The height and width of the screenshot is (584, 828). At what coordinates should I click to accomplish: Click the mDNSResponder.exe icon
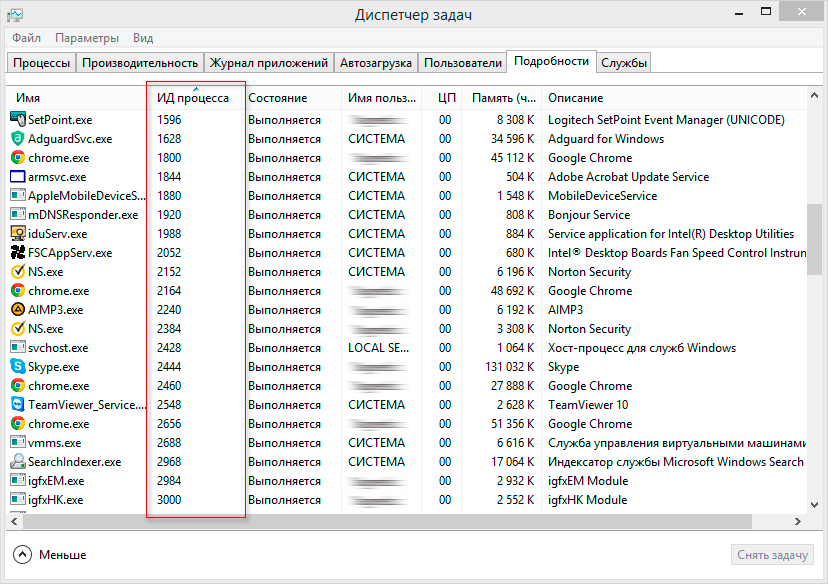[18, 214]
